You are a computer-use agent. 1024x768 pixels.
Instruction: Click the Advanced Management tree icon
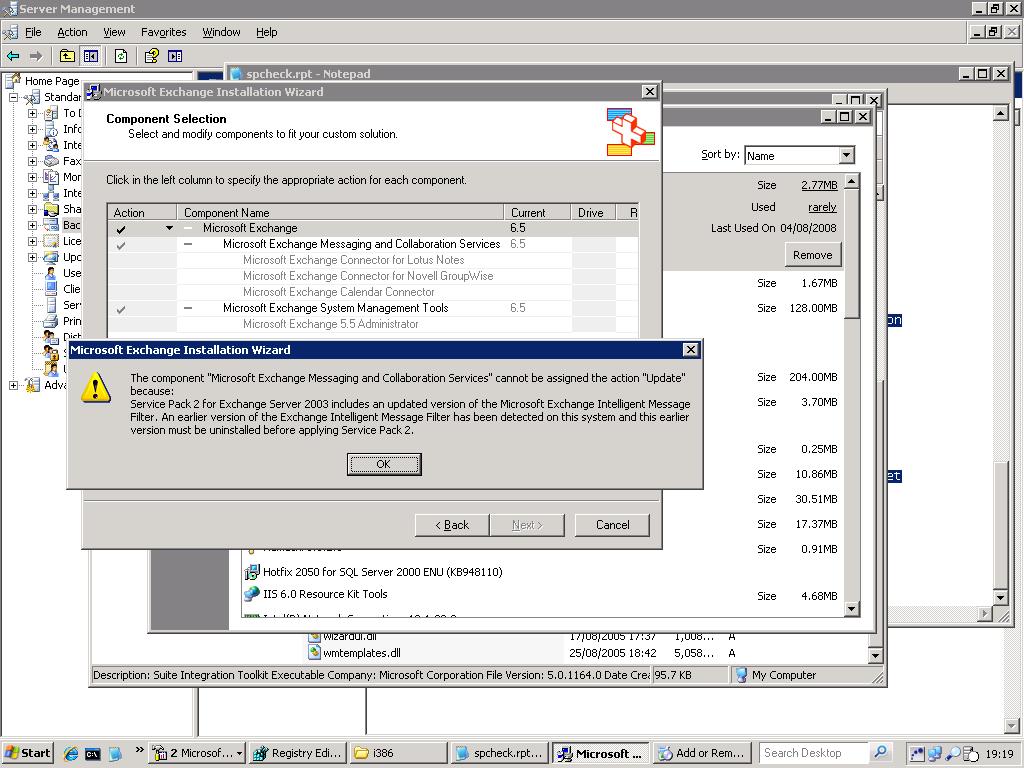[32, 385]
